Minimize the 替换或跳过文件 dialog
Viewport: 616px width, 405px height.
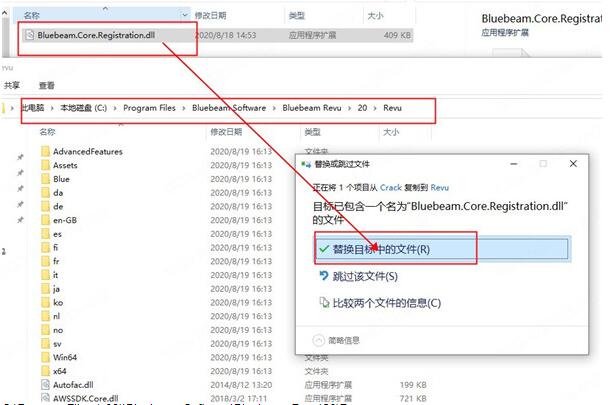513,163
